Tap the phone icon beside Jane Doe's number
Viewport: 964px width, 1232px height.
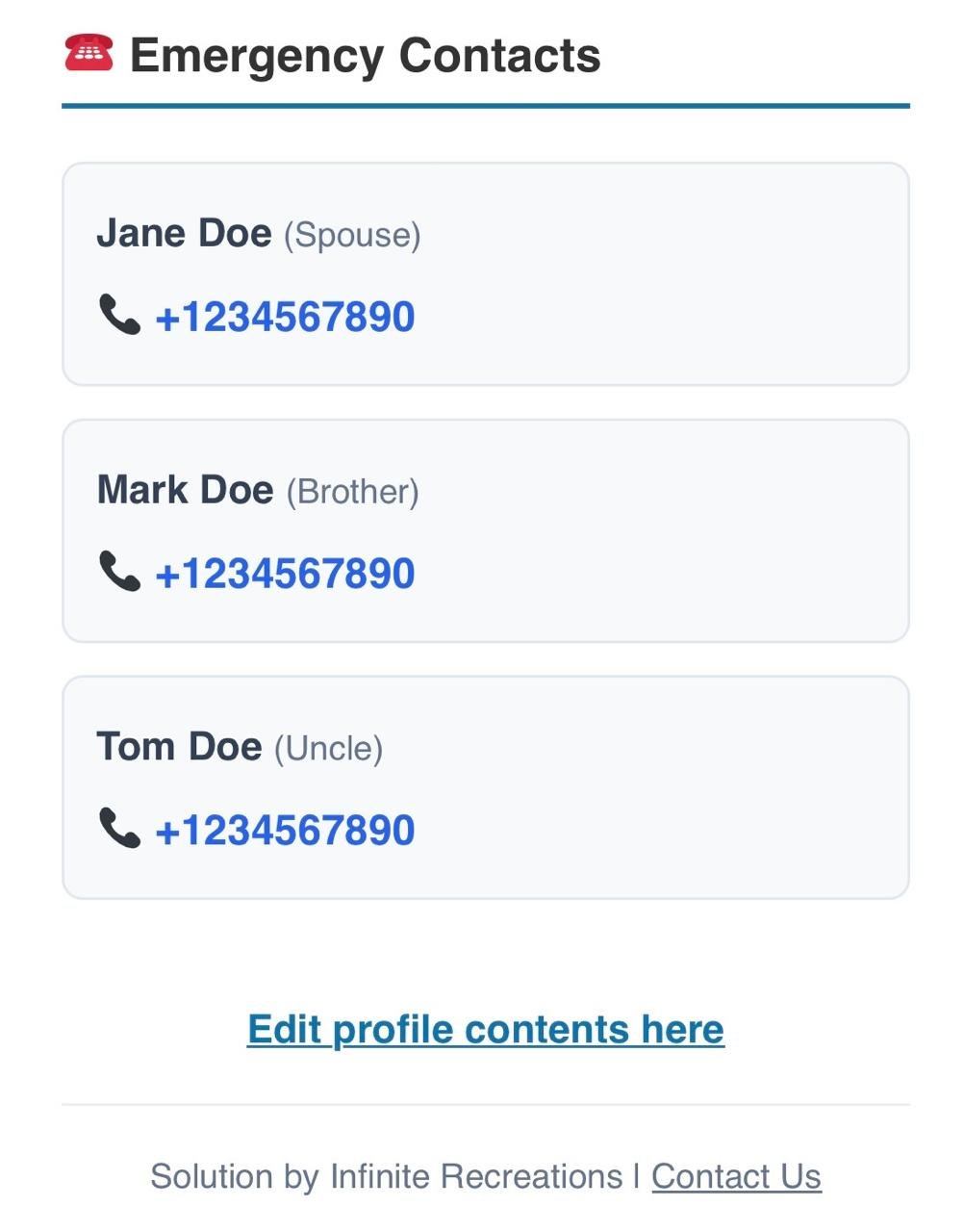tap(119, 315)
